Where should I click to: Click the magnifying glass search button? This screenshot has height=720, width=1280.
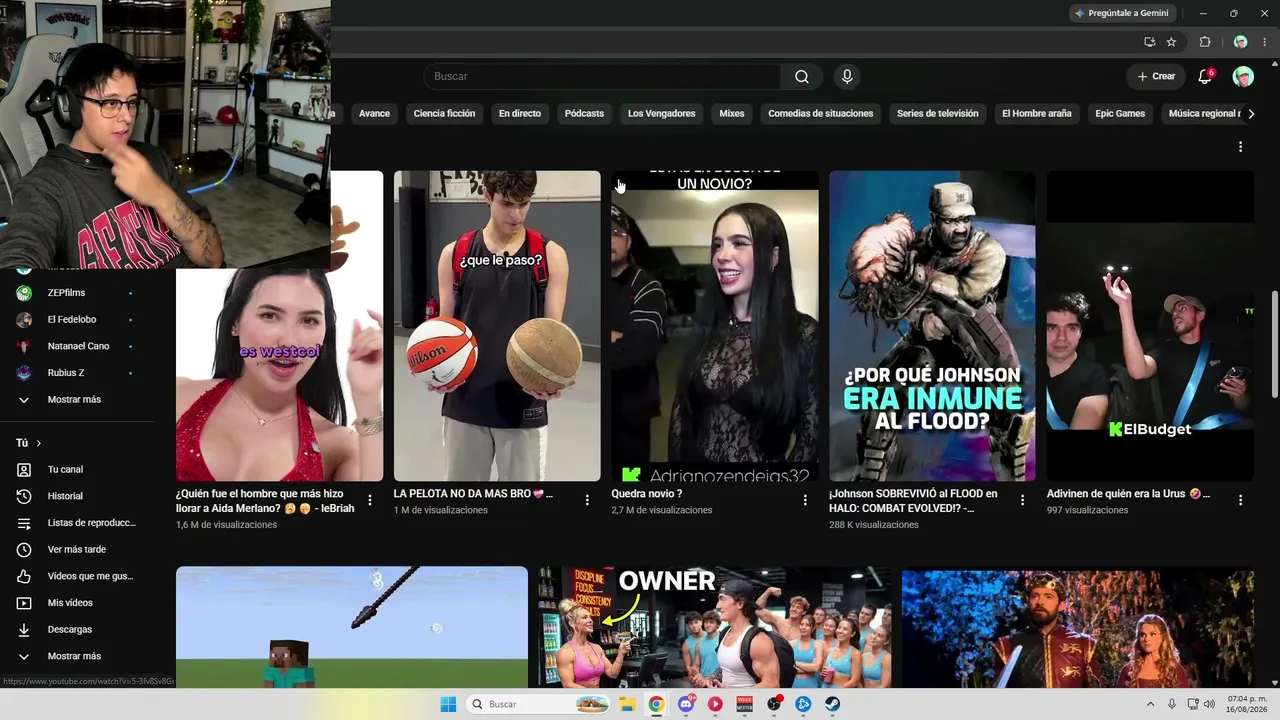coord(802,77)
